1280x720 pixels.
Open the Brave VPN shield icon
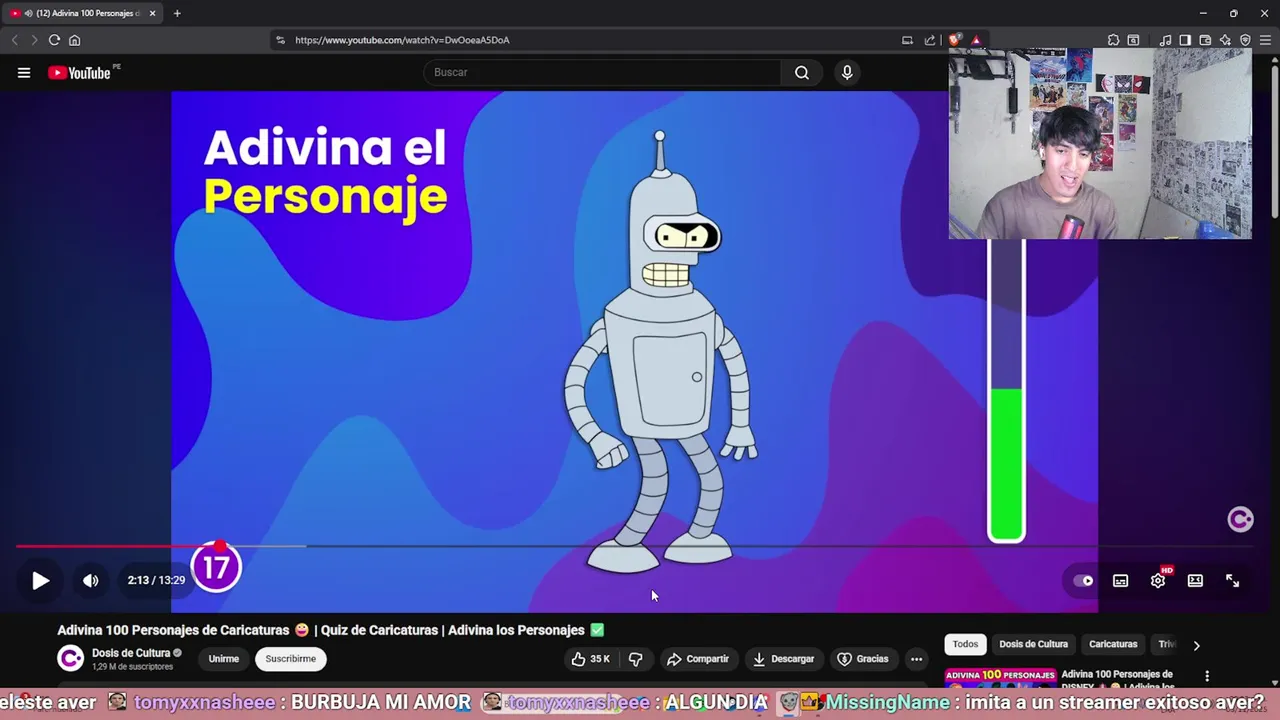tap(1245, 40)
